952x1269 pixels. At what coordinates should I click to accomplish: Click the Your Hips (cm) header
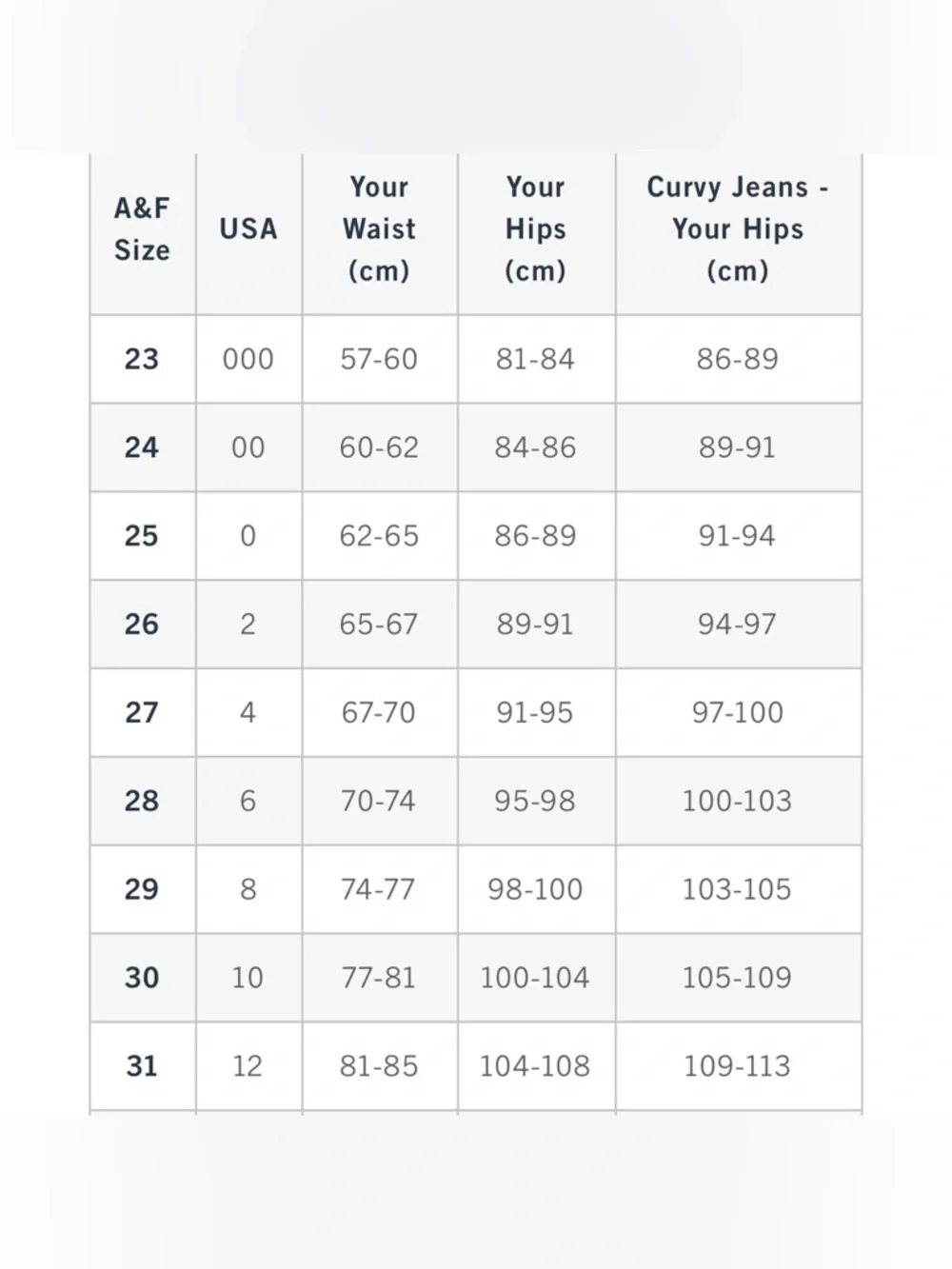(535, 229)
